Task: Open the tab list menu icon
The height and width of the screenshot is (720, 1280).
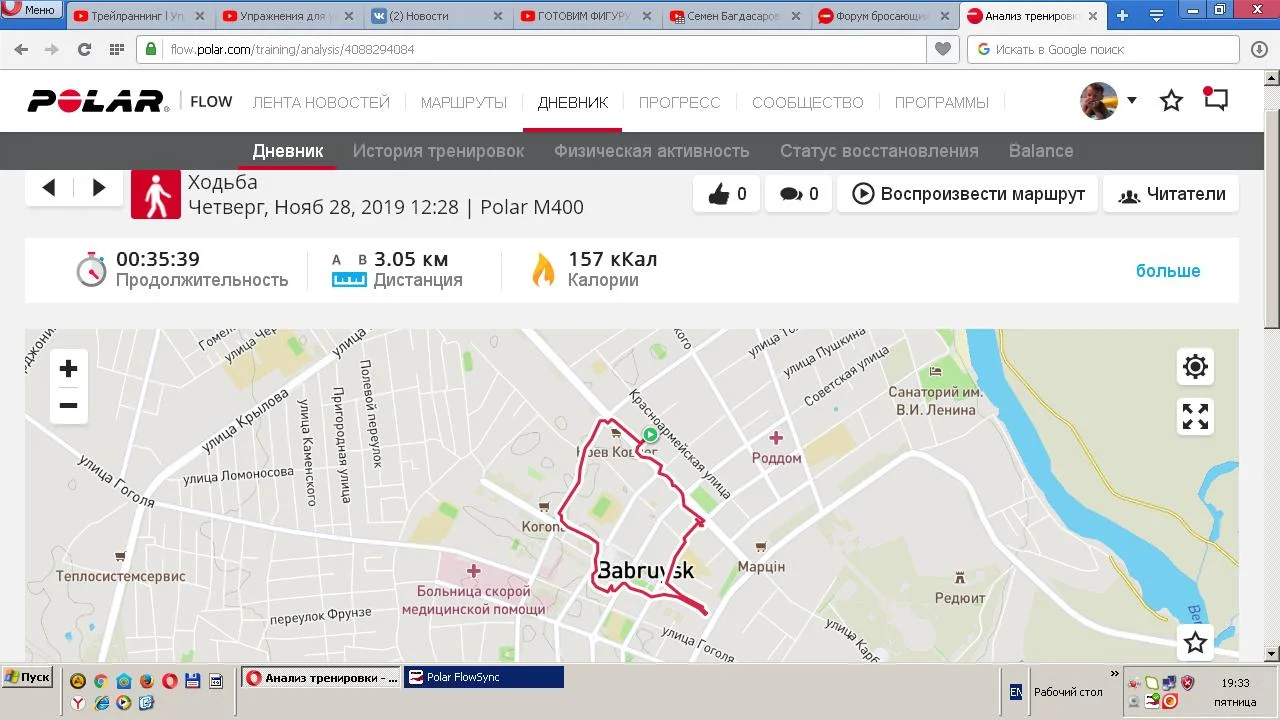Action: point(1156,16)
